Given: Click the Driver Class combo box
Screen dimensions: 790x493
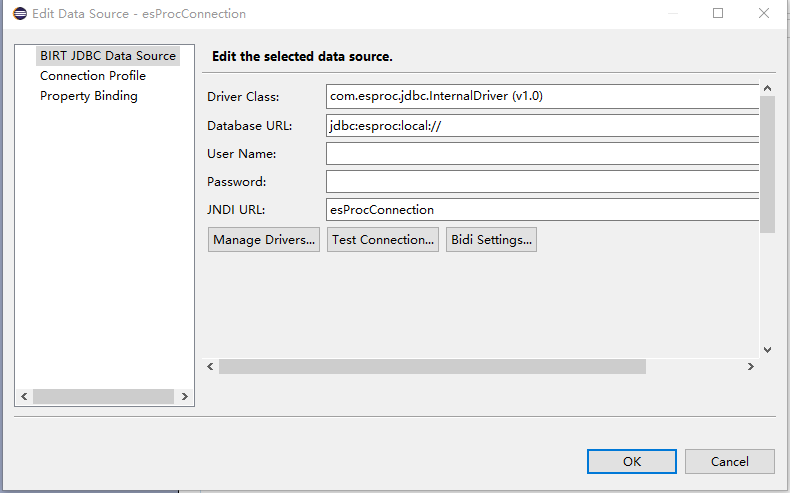Looking at the screenshot, I should coord(542,97).
